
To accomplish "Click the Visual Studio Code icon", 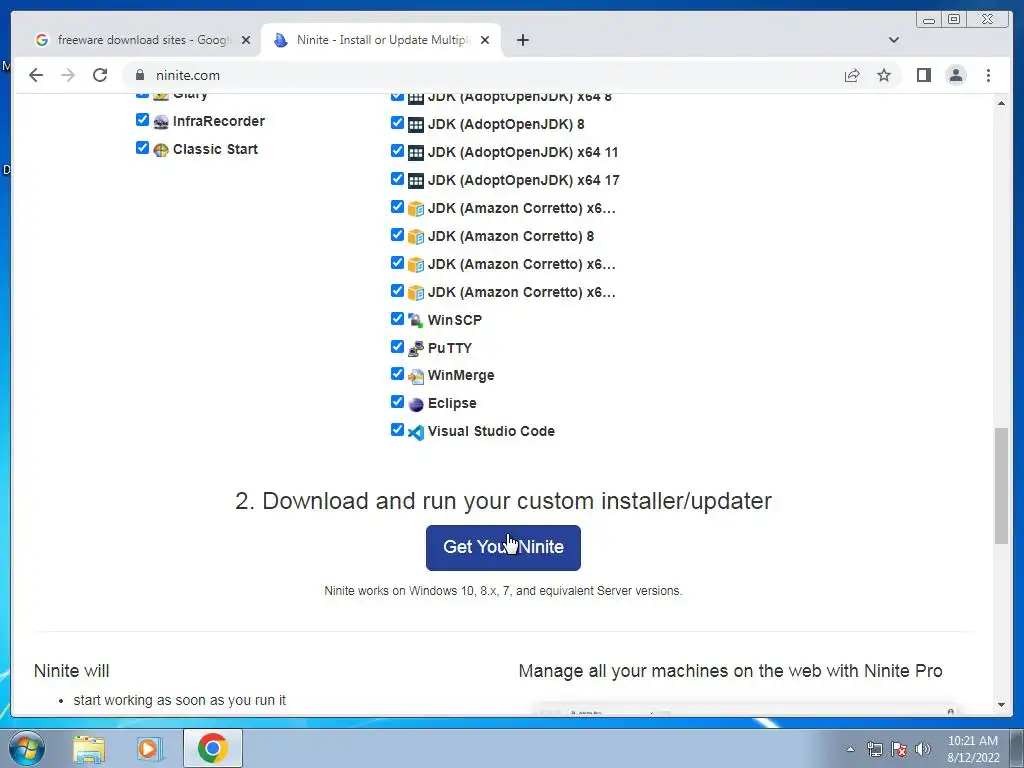I will click(415, 432).
